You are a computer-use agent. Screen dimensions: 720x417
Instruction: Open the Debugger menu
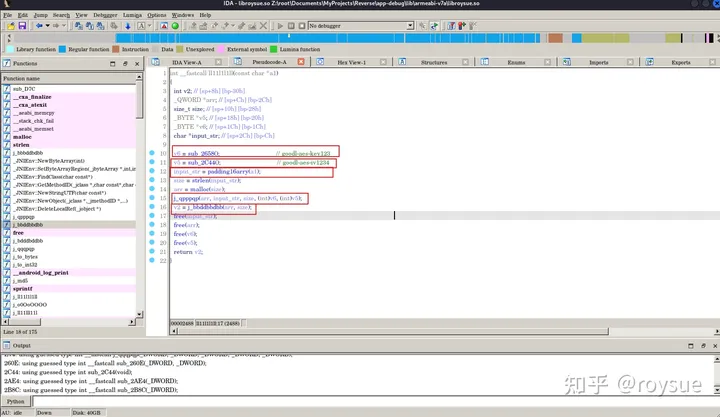click(105, 15)
